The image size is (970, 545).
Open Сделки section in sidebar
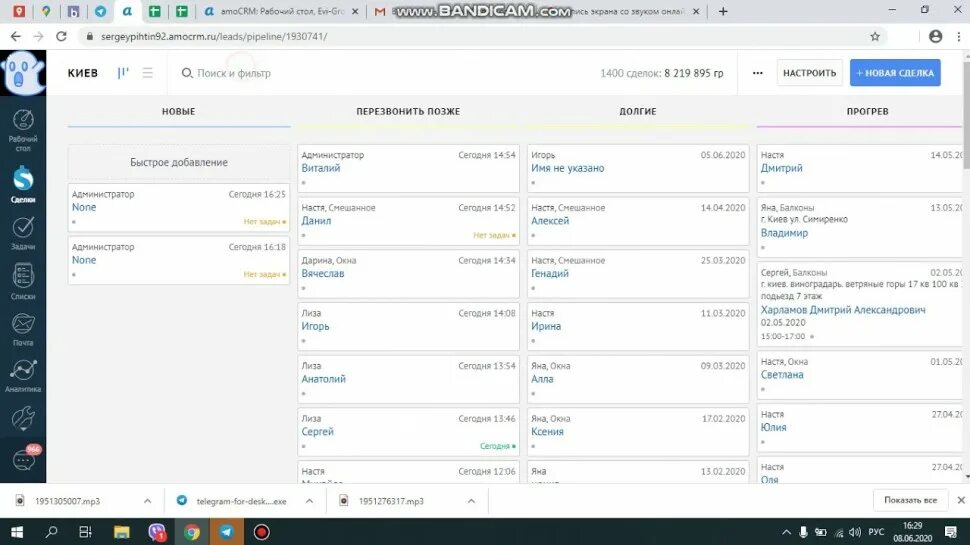point(23,184)
